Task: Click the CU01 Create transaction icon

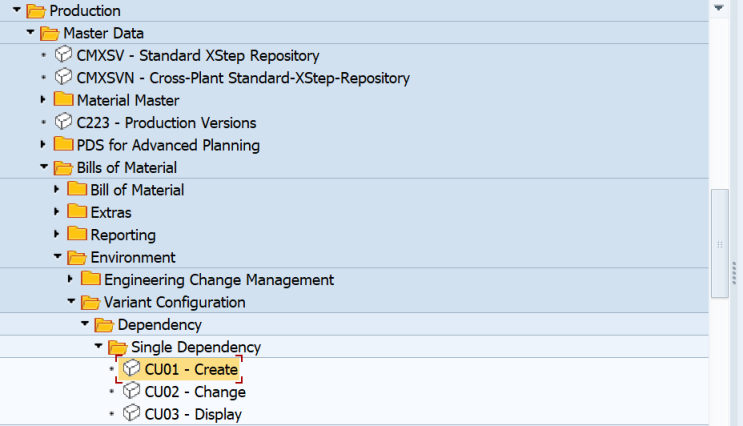Action: click(131, 368)
